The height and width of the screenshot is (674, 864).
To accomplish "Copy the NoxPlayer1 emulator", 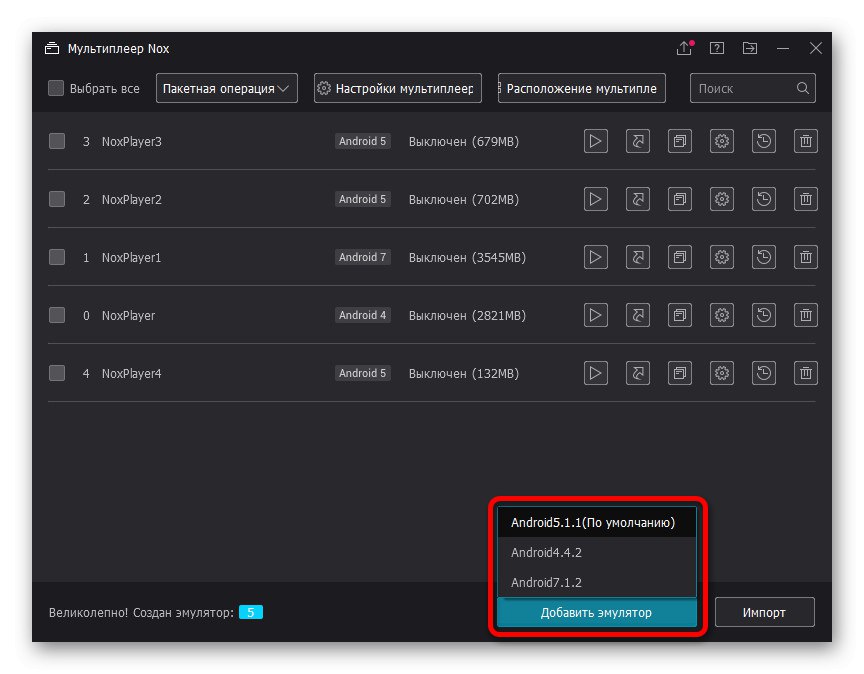I will (679, 257).
